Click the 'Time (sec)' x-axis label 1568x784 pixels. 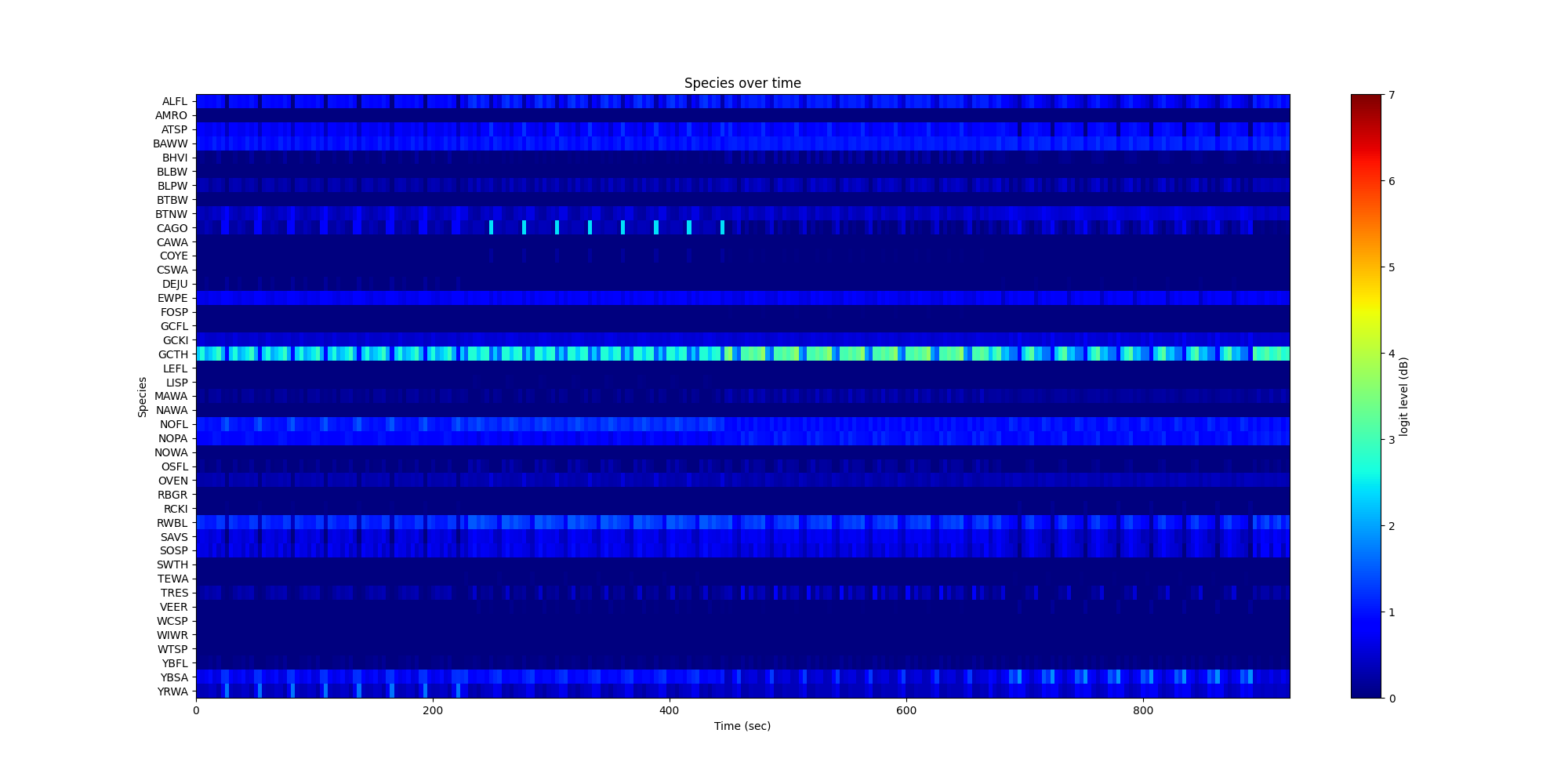click(742, 726)
